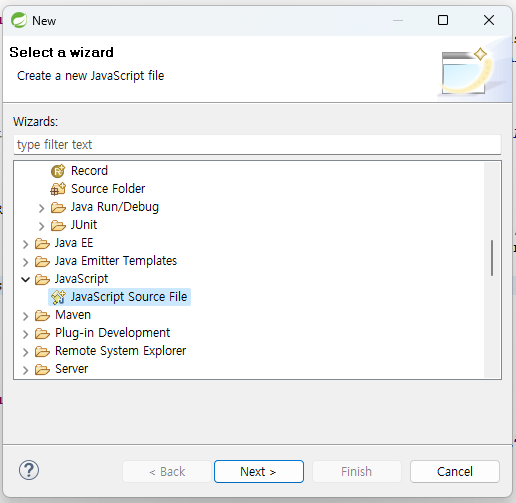Click the Maven folder icon
Viewport: 516px width, 503px height.
click(x=42, y=315)
